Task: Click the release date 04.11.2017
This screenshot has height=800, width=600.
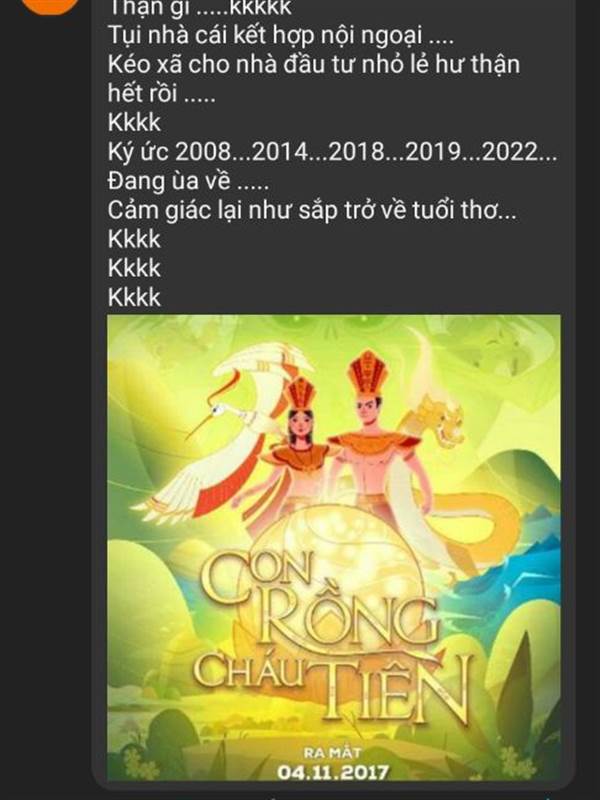Action: point(334,771)
